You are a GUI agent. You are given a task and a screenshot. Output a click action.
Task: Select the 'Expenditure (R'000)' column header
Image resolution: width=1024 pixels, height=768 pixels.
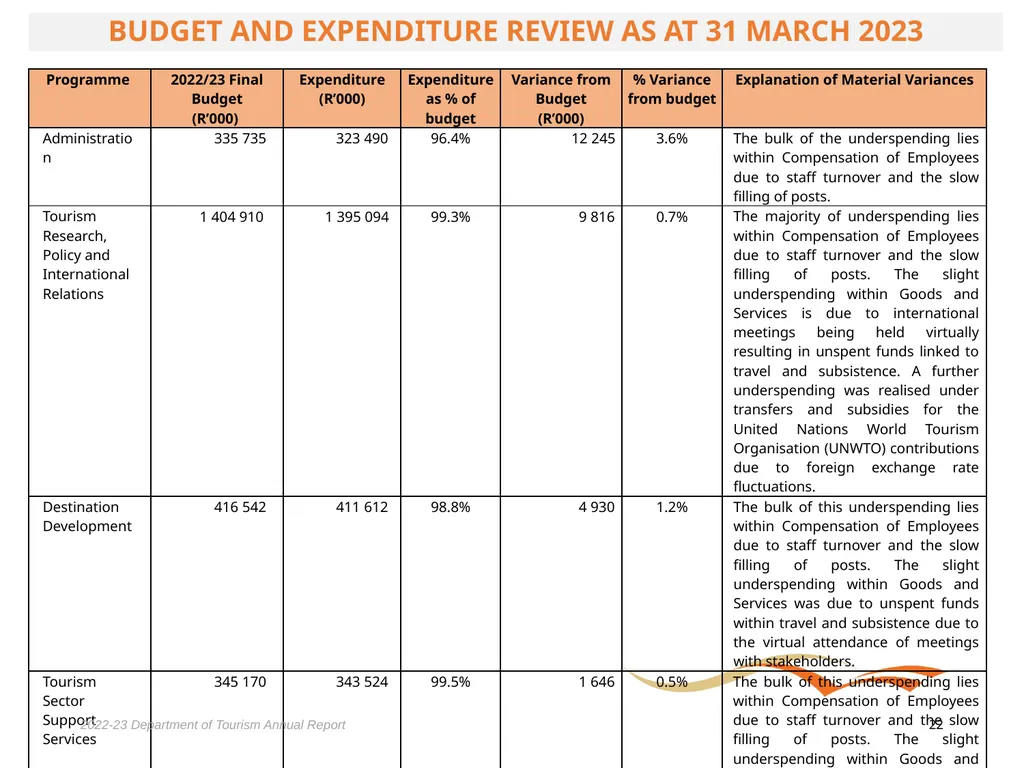[x=342, y=89]
